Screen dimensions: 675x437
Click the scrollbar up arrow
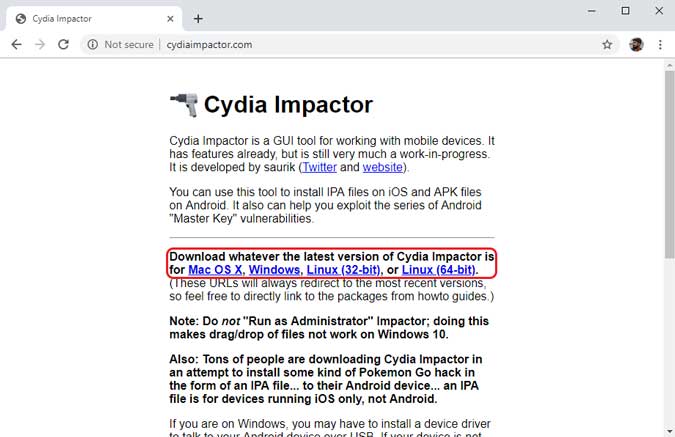(668, 65)
